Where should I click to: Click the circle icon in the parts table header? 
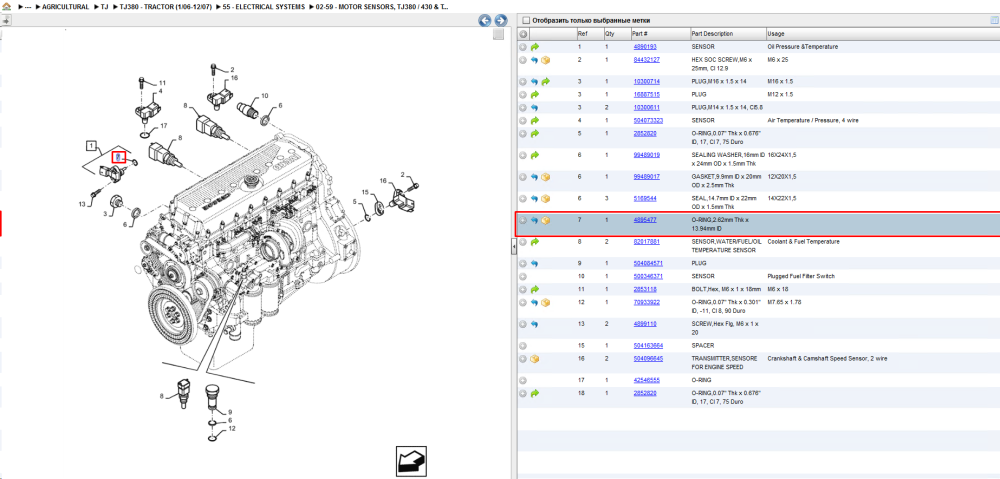click(x=523, y=34)
